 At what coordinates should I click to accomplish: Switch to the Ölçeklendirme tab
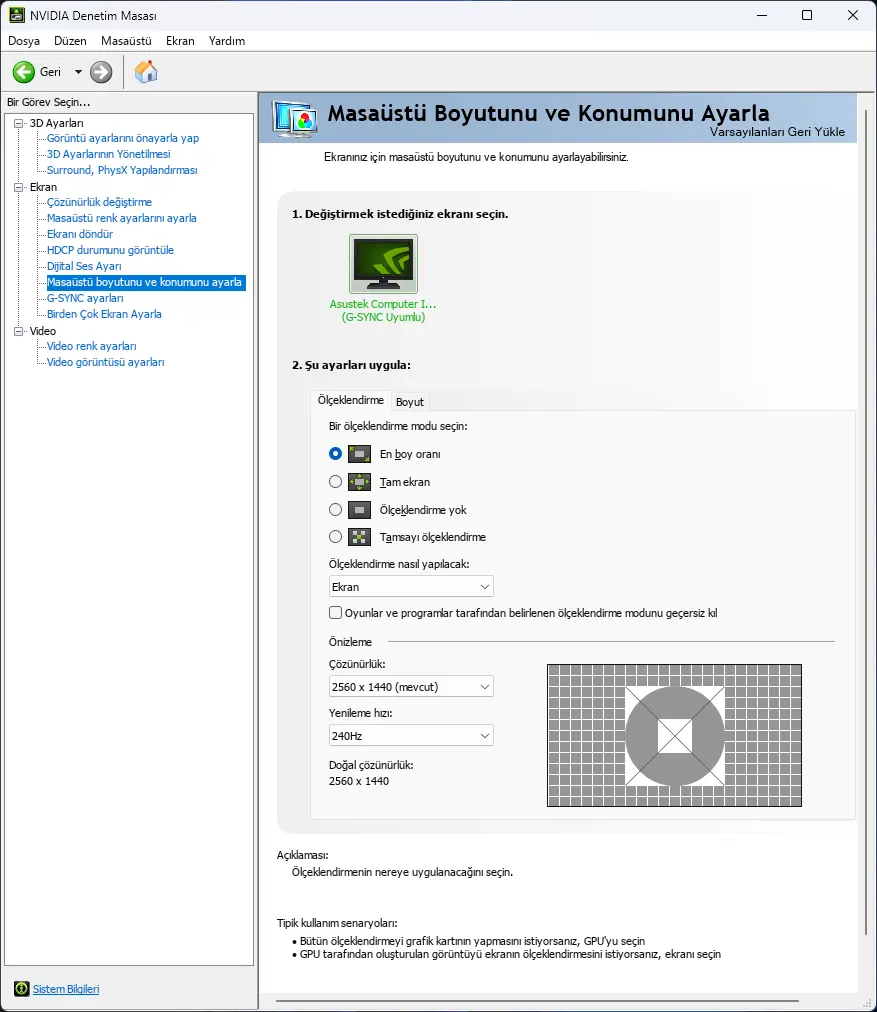(x=350, y=400)
